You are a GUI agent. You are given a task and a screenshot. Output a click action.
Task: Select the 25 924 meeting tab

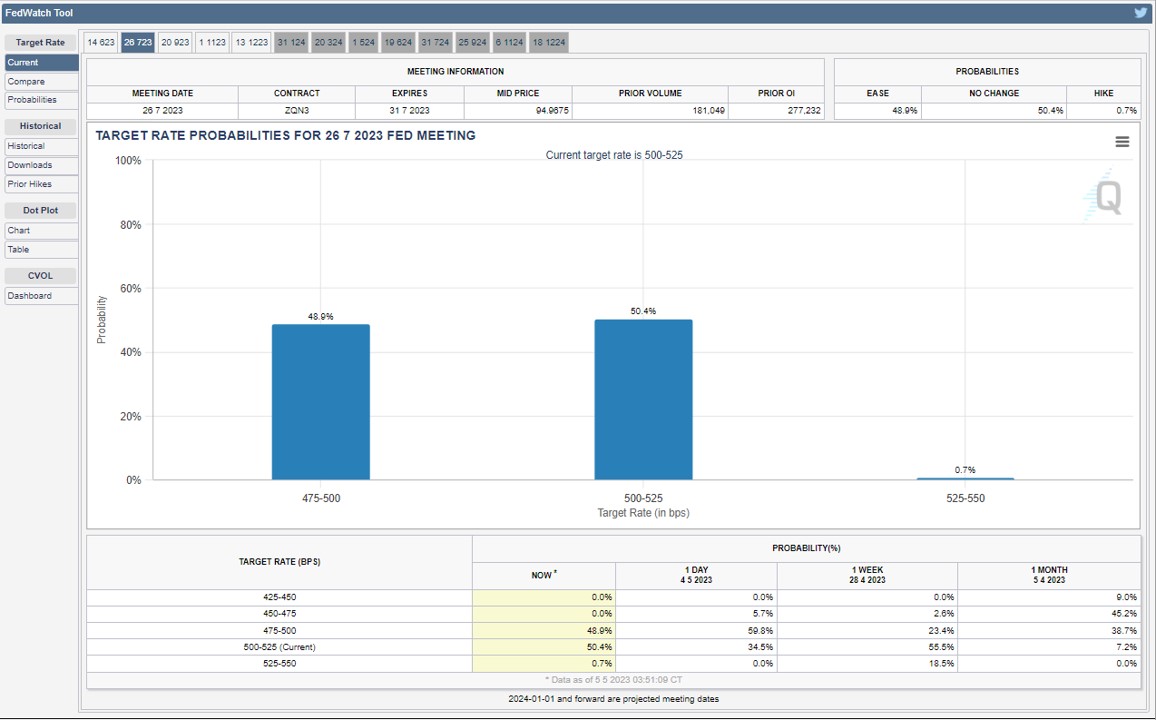[473, 42]
